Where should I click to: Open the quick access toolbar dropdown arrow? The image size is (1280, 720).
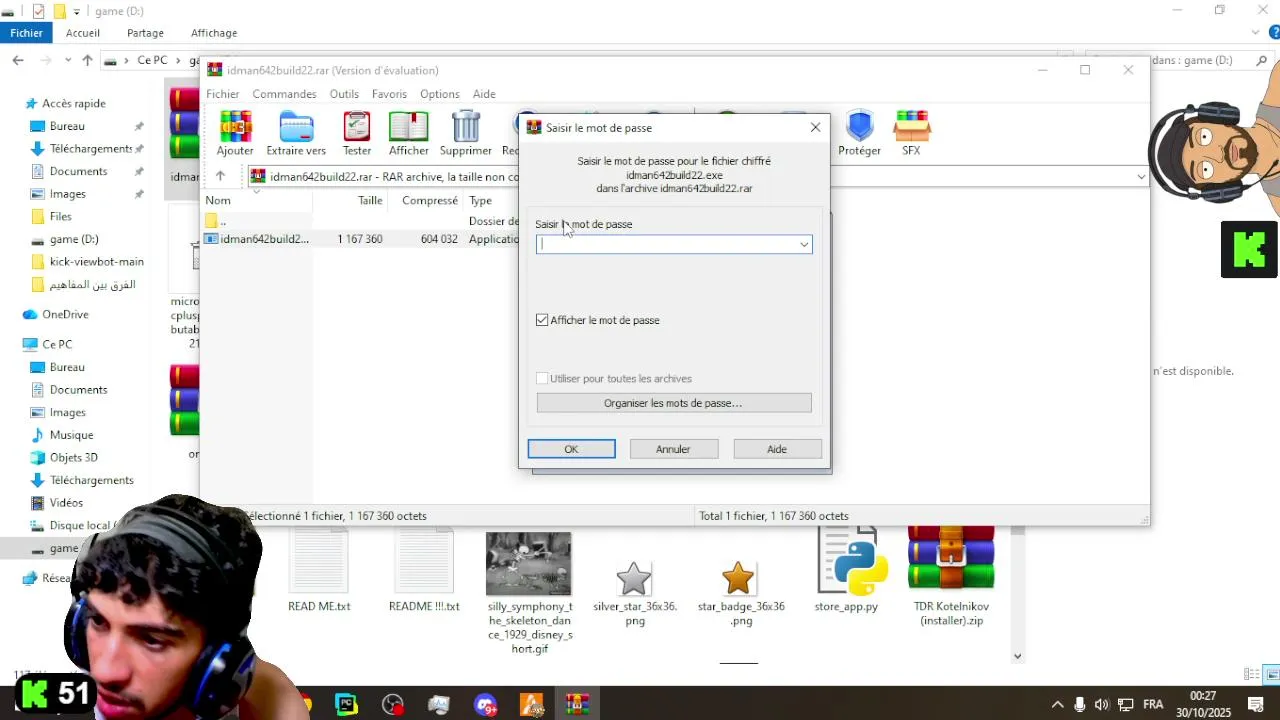coord(76,11)
